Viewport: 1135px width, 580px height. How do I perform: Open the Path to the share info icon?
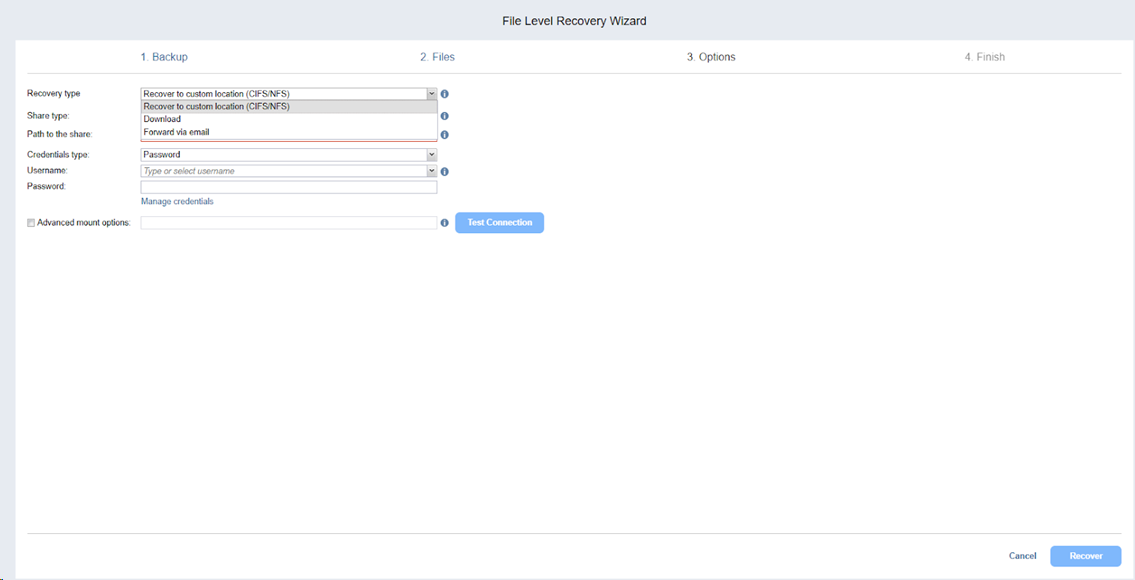point(445,134)
